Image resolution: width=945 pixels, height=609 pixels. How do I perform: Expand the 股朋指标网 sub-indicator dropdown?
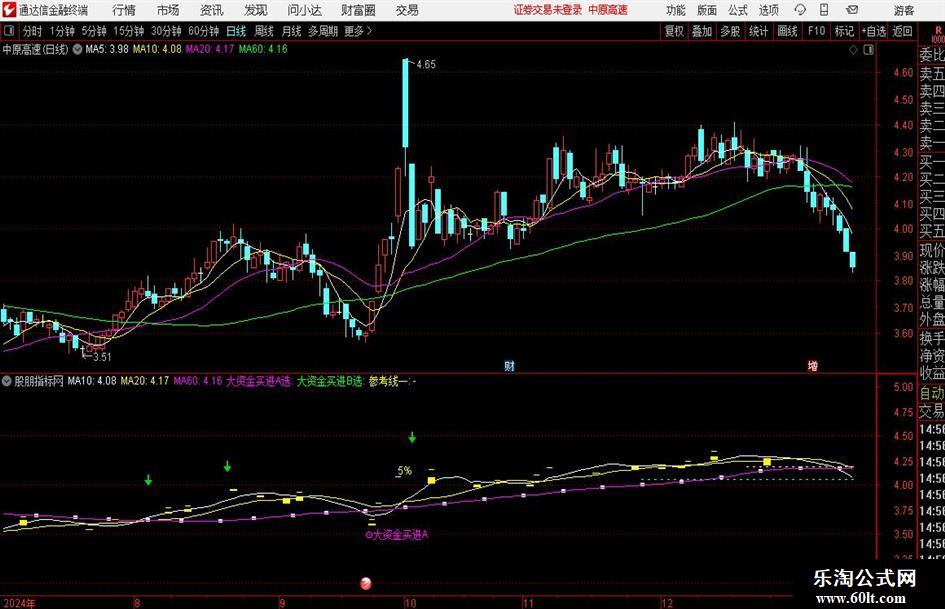pos(7,381)
